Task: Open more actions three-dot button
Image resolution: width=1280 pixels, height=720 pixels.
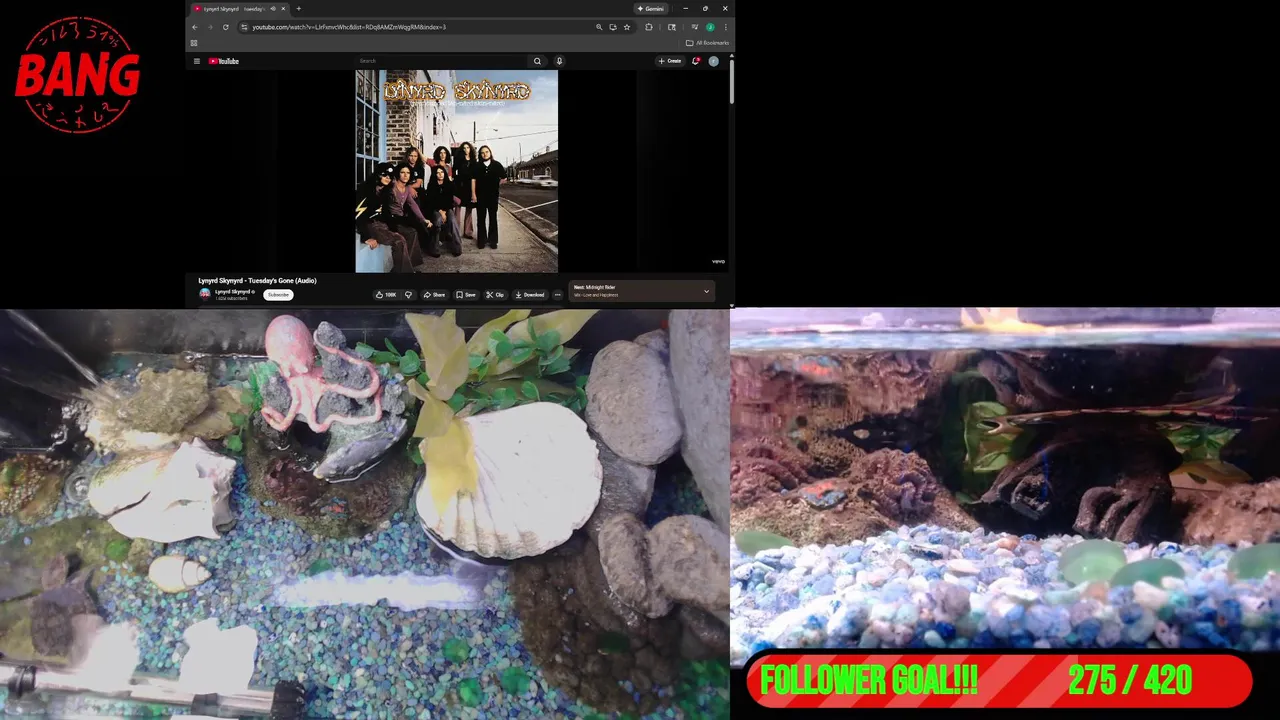Action: point(558,295)
